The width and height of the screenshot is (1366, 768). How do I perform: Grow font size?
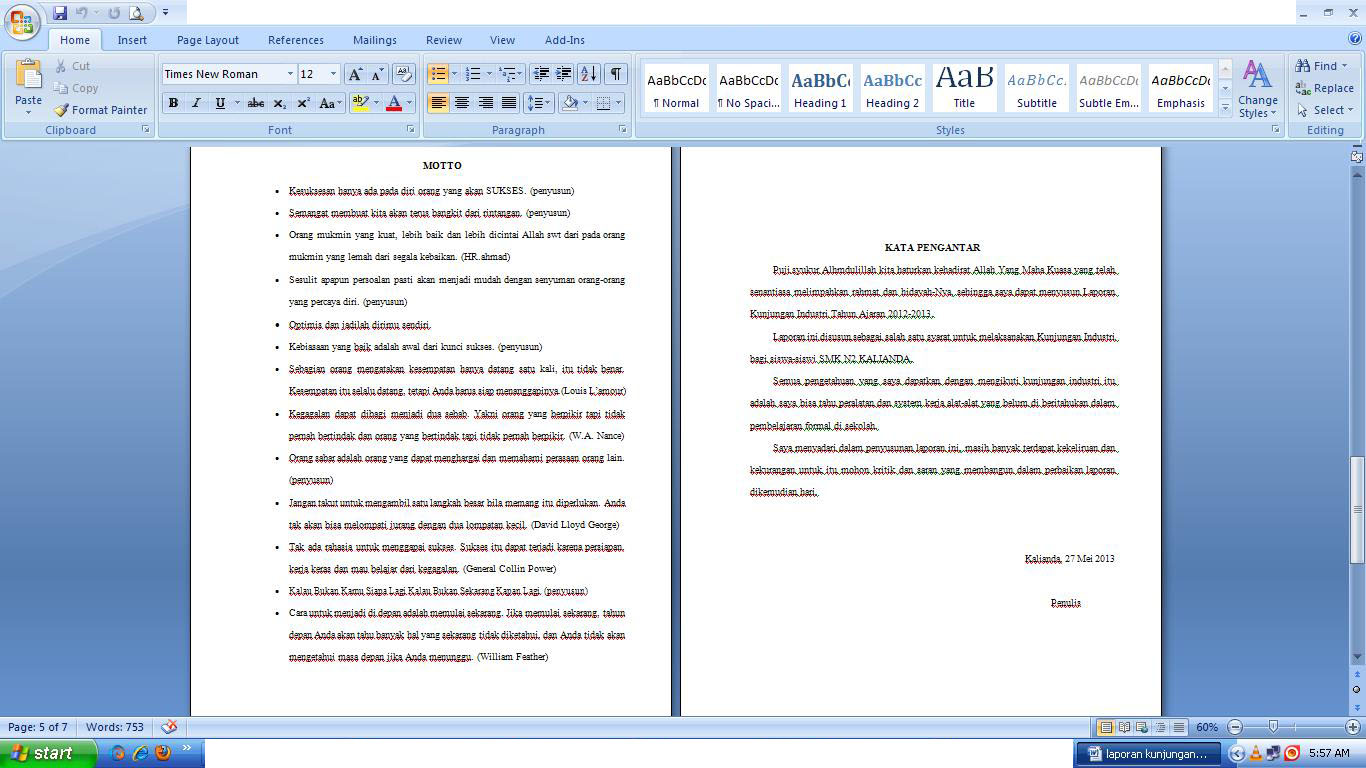coord(355,74)
